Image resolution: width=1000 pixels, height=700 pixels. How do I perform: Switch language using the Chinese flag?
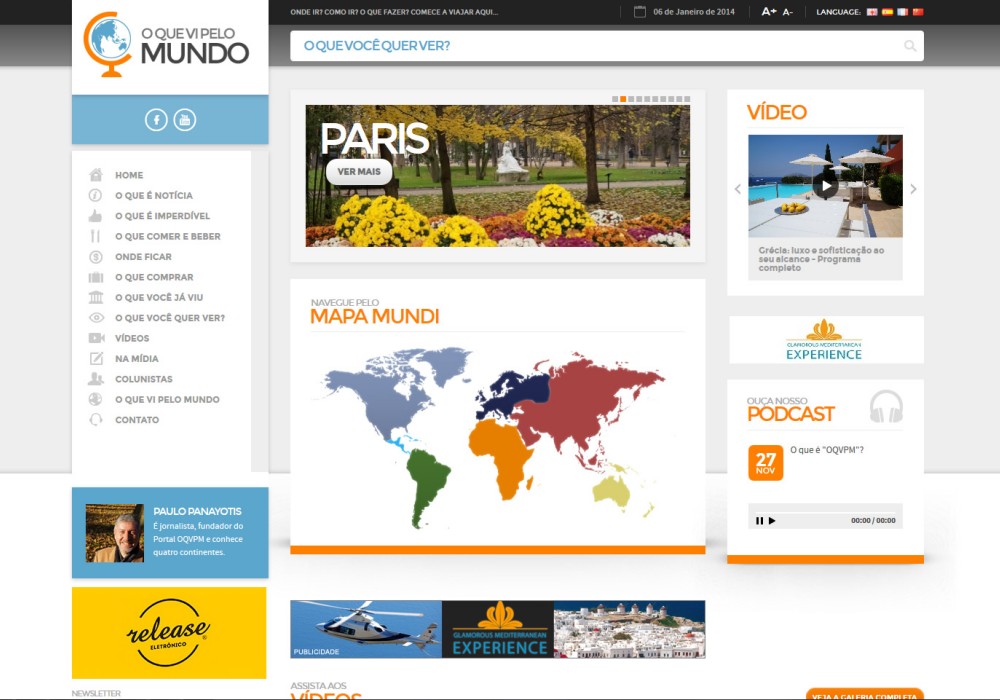(918, 12)
